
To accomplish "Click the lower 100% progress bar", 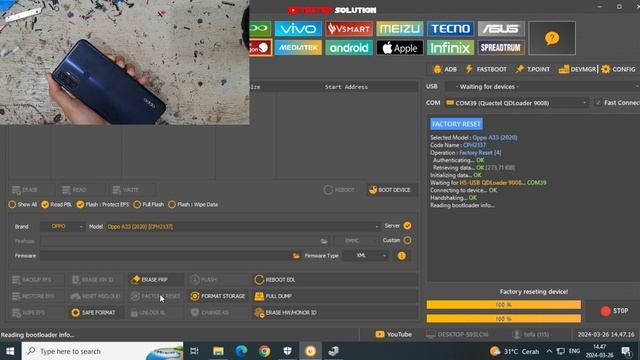I will (504, 319).
